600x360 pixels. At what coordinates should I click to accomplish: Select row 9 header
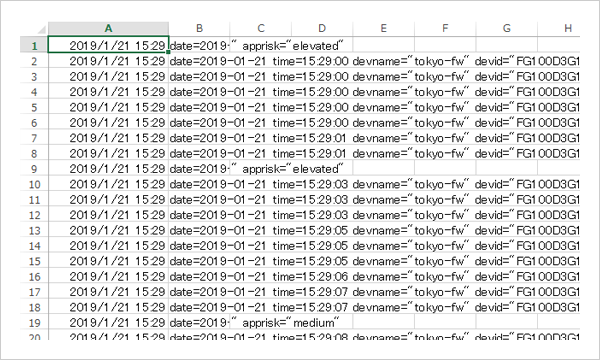[x=34, y=169]
